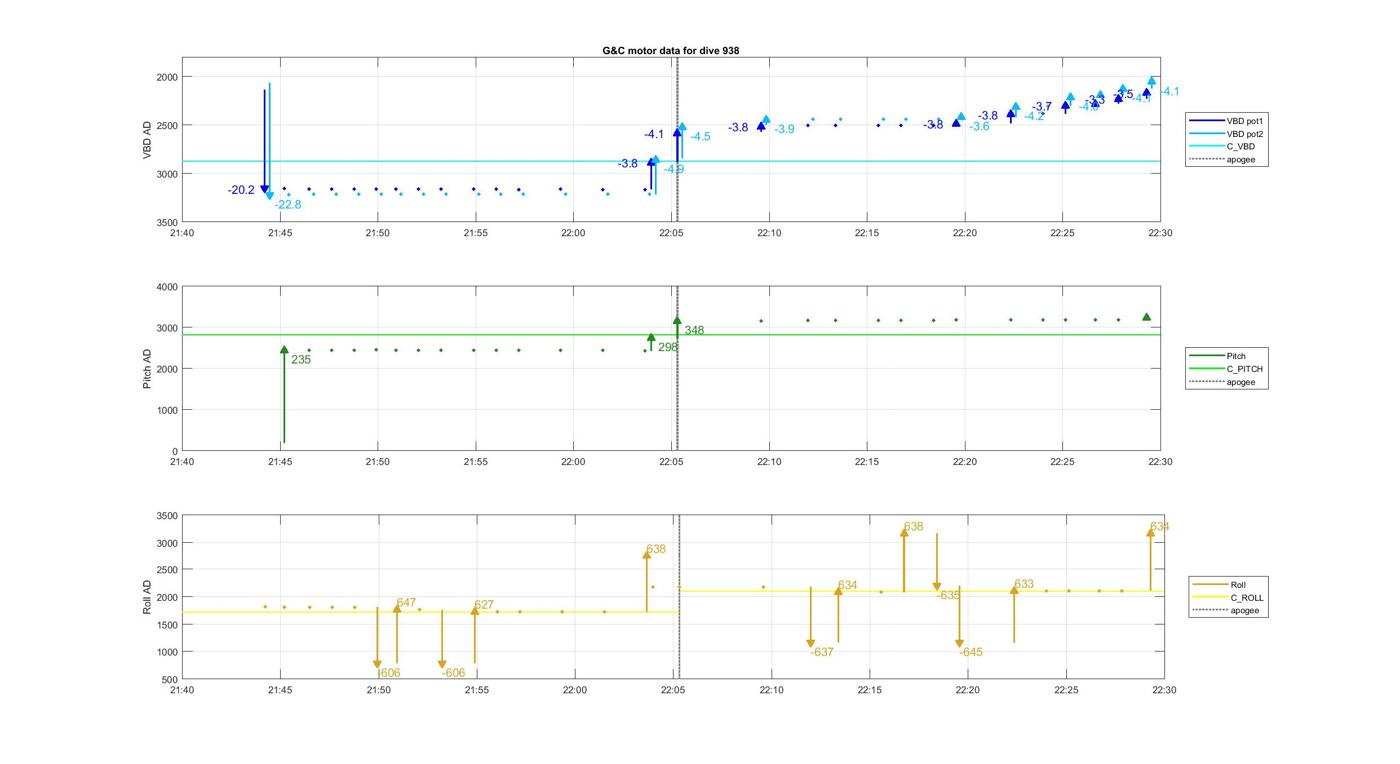
Task: Click the large down arrow above the -20.2 label
Action: pos(265,141)
